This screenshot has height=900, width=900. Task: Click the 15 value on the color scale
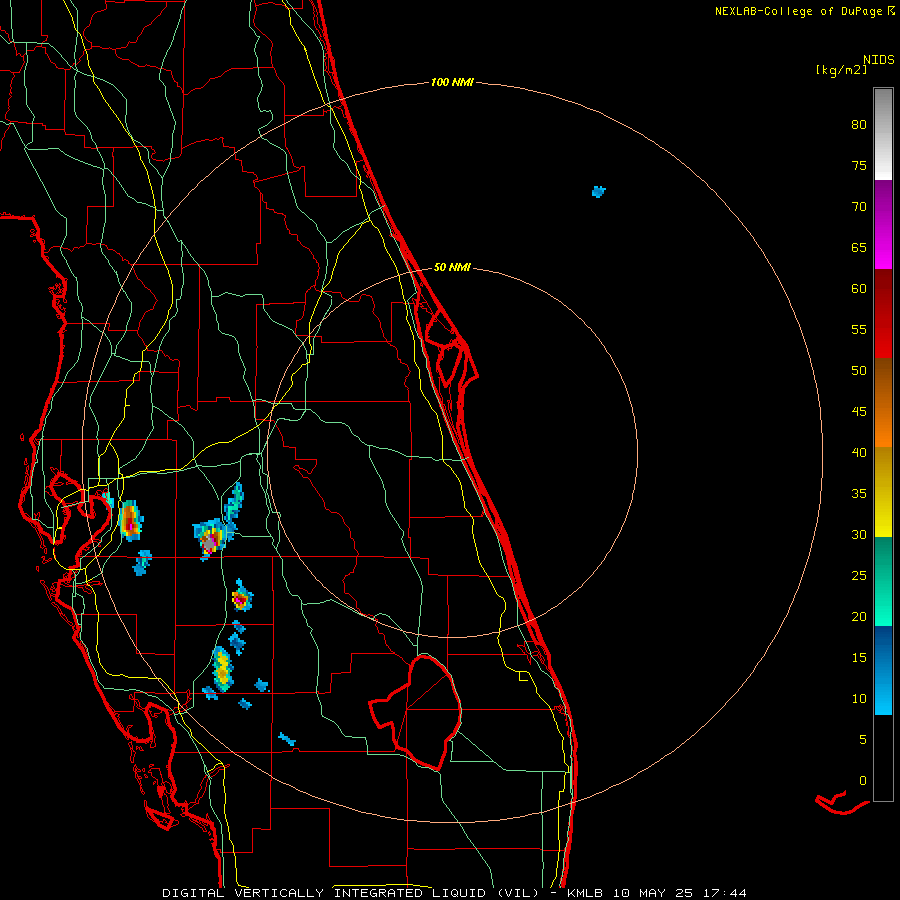[859, 658]
